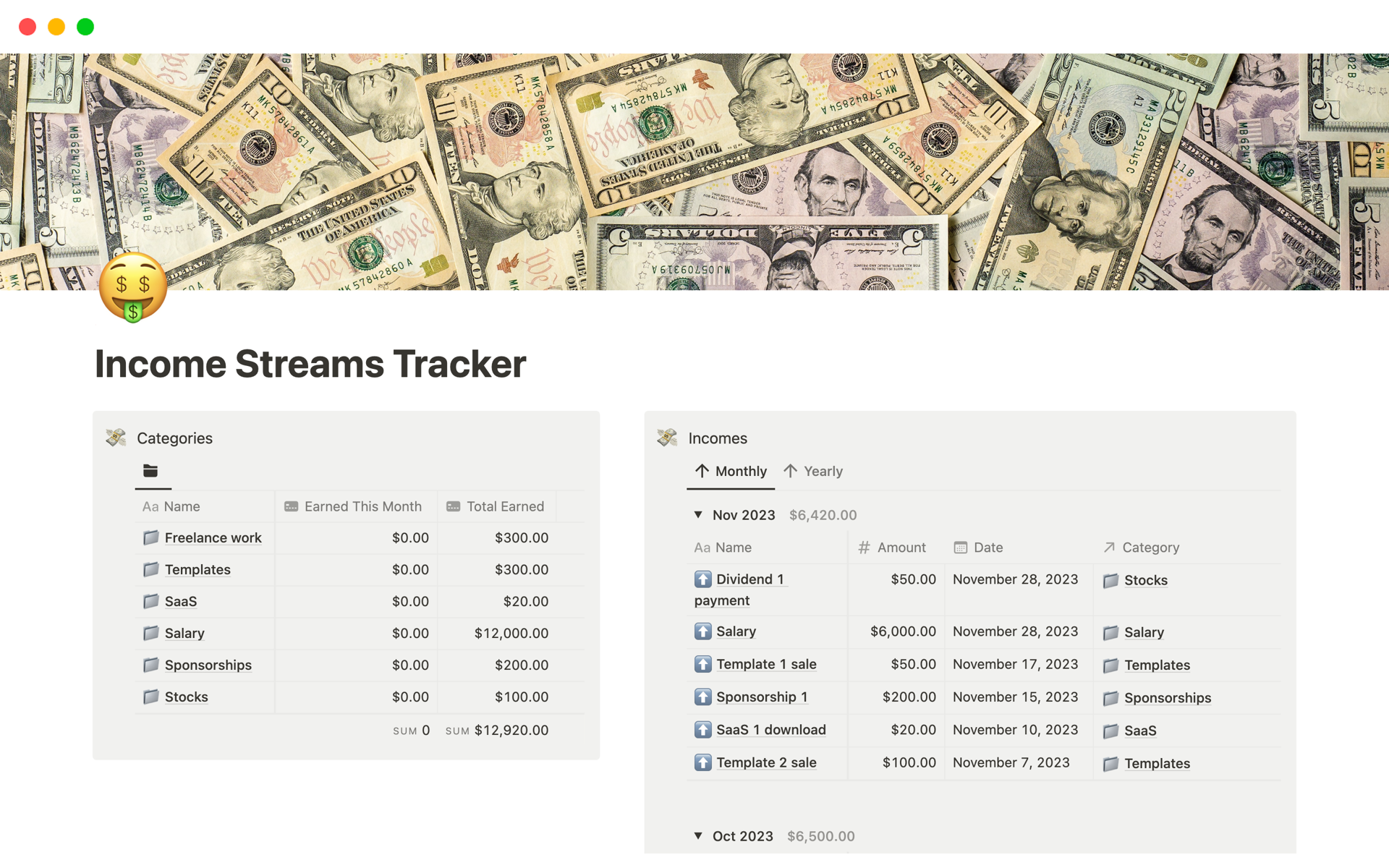The height and width of the screenshot is (868, 1389).
Task: Click the up-arrow icon beside Dividend 1 payment
Action: (703, 579)
